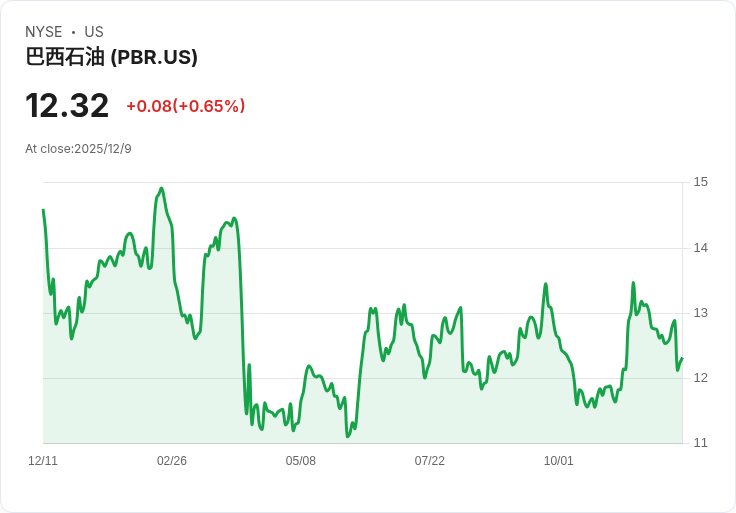The width and height of the screenshot is (736, 513).
Task: Click the 10/01 date on the x-axis
Action: [x=559, y=461]
